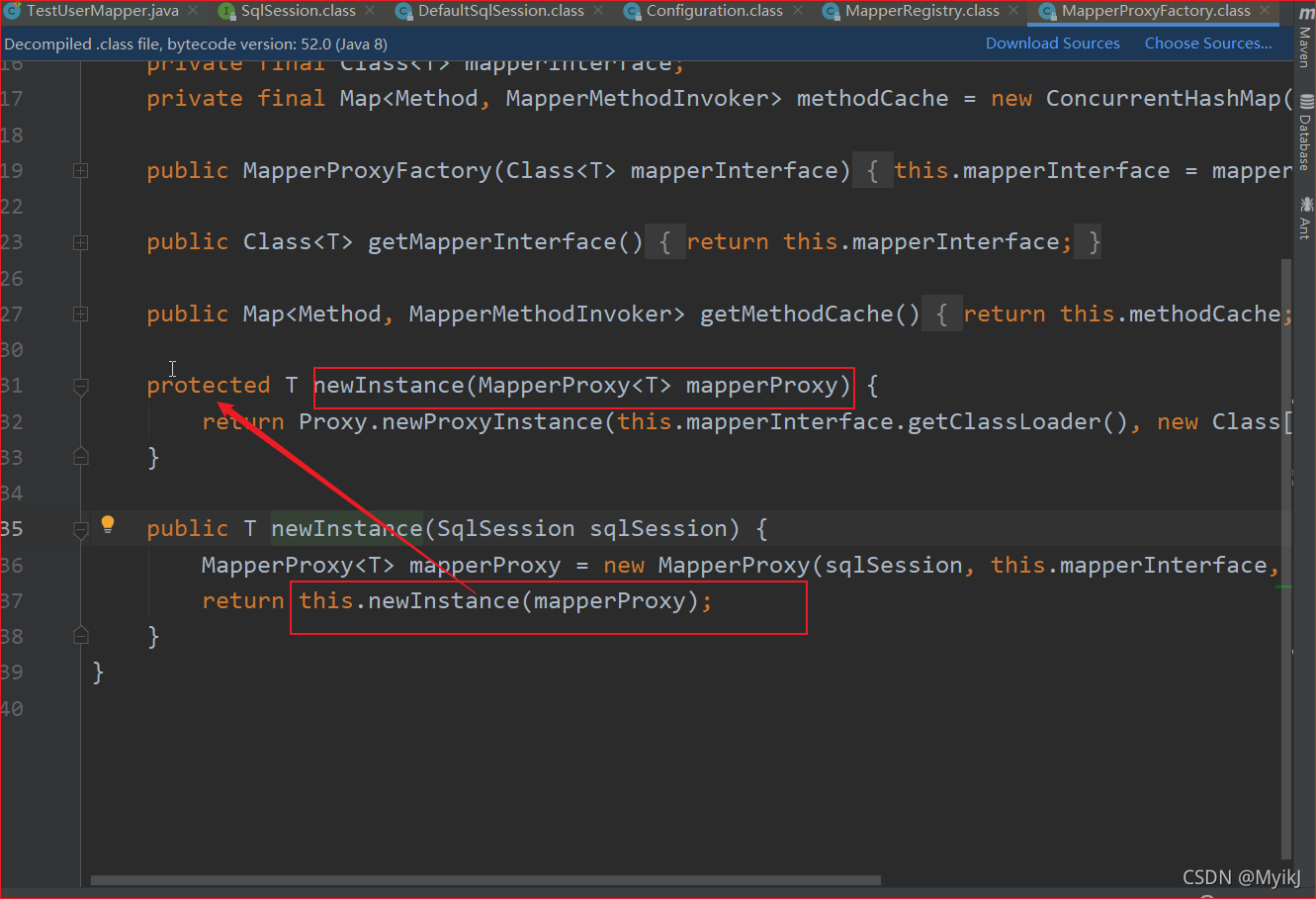Close the Configuration.class tab

click(x=797, y=11)
